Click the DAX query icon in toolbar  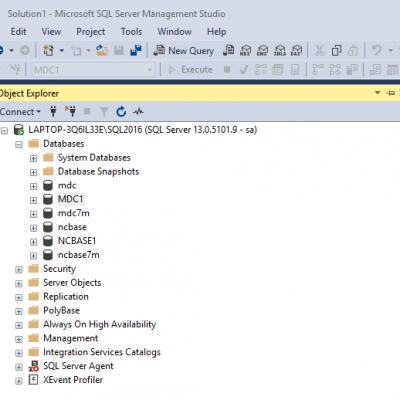(296, 51)
